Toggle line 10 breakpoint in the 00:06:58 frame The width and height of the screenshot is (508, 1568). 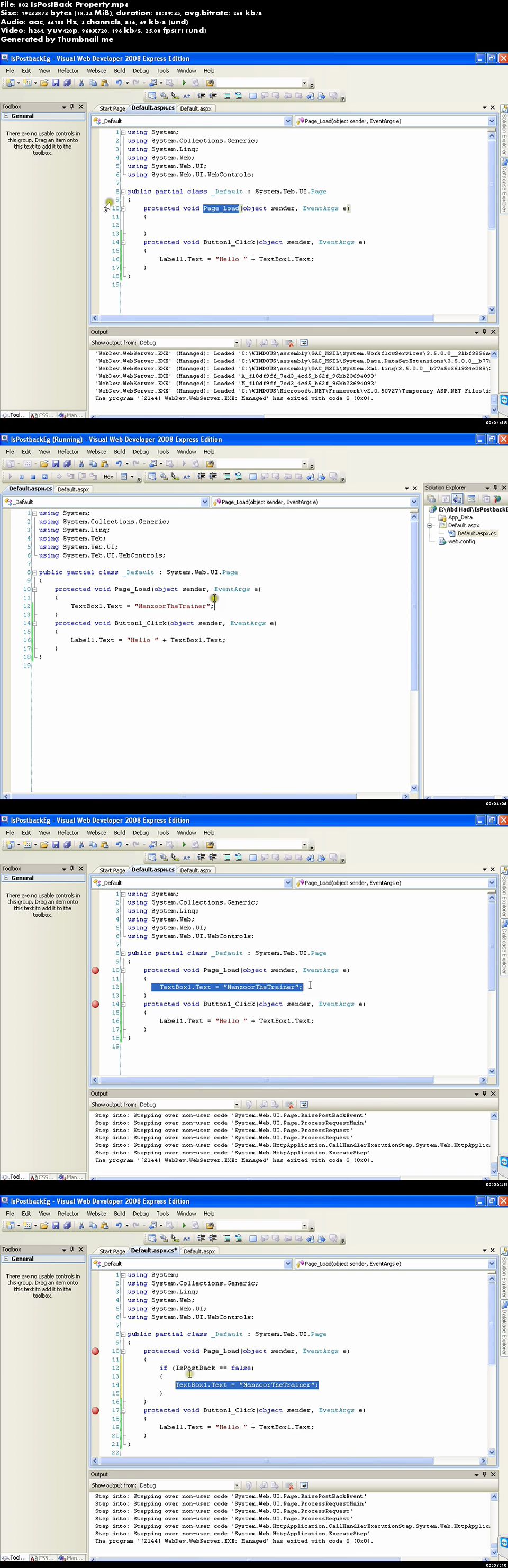point(95,970)
